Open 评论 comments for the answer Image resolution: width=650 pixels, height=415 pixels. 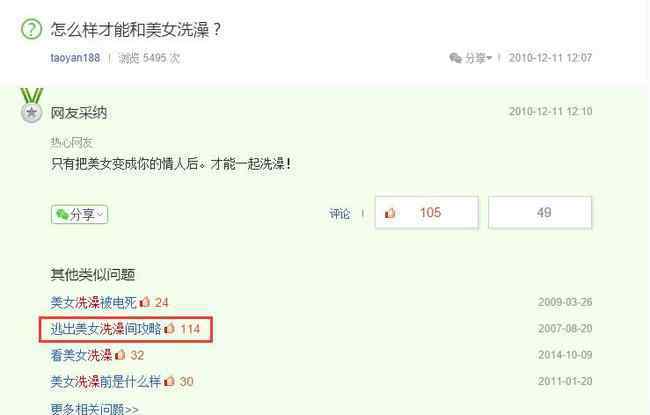pyautogui.click(x=340, y=214)
